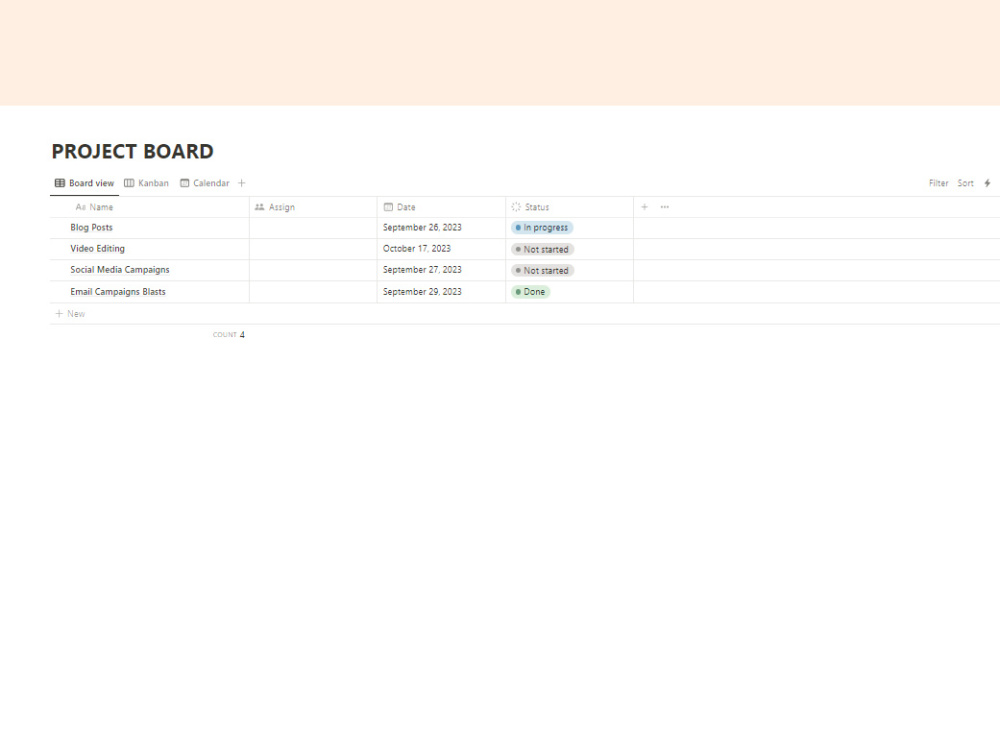Click the Assign cell for Blog Posts
Viewport: 1000px width, 749px height.
313,228
